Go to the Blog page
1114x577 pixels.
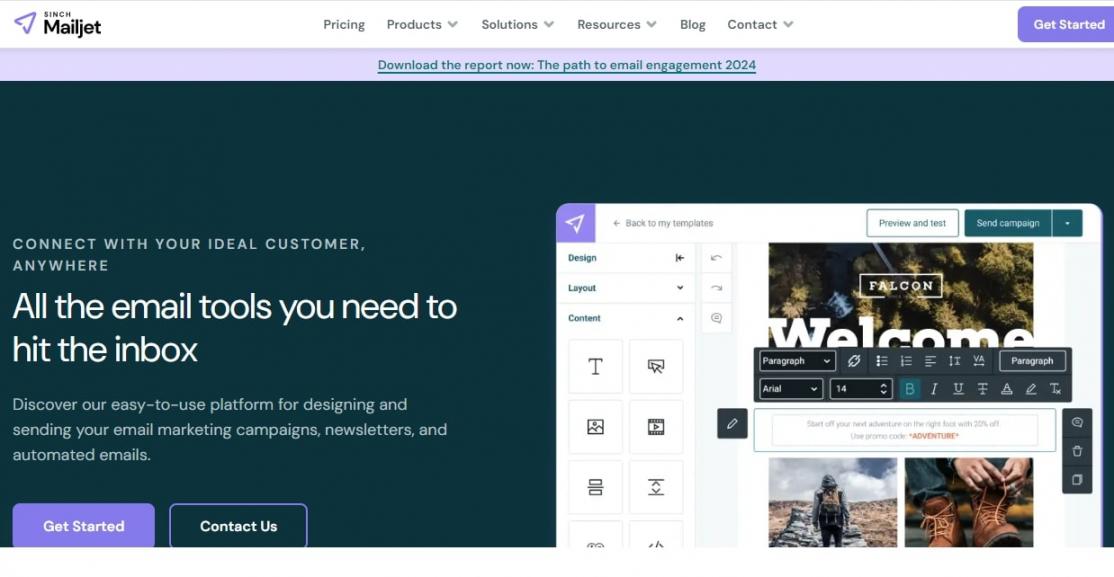[x=693, y=24]
